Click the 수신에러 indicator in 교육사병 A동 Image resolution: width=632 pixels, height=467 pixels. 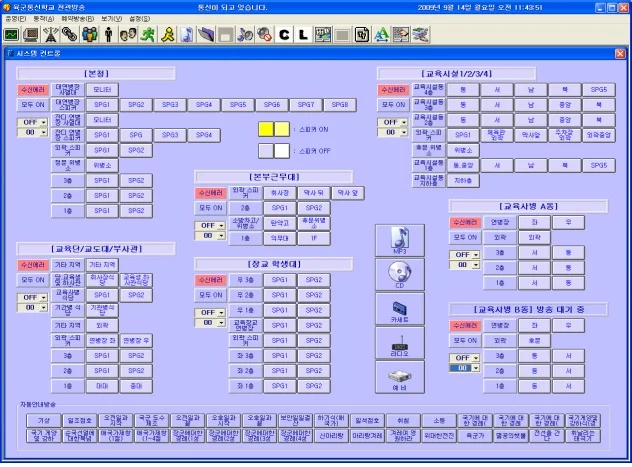[x=465, y=222]
